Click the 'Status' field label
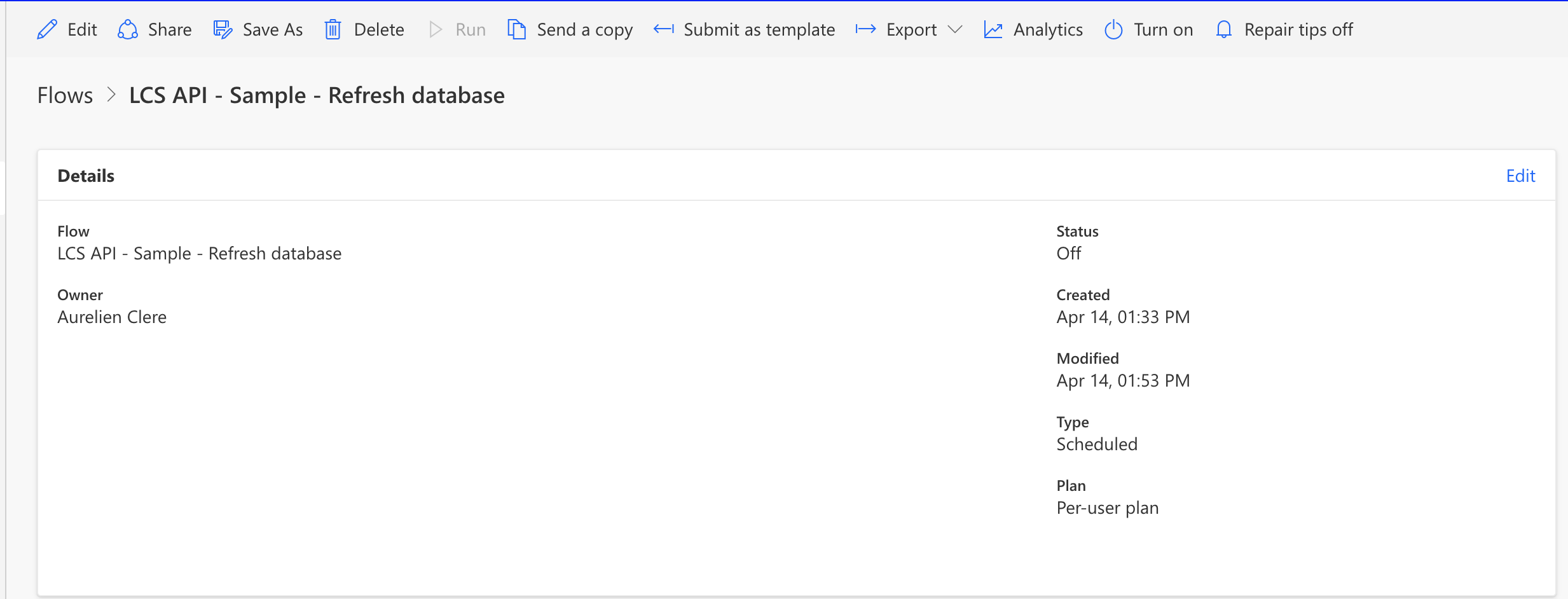The image size is (1568, 599). pos(1077,231)
